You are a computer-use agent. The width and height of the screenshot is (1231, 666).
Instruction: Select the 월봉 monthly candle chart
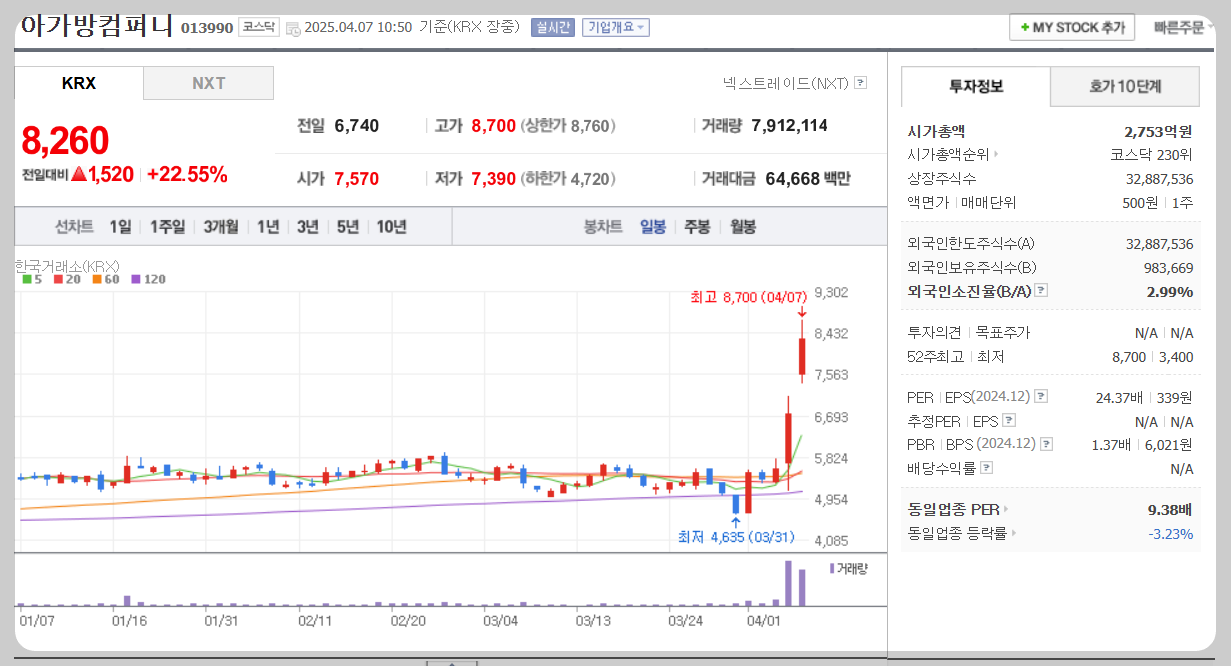point(743,227)
